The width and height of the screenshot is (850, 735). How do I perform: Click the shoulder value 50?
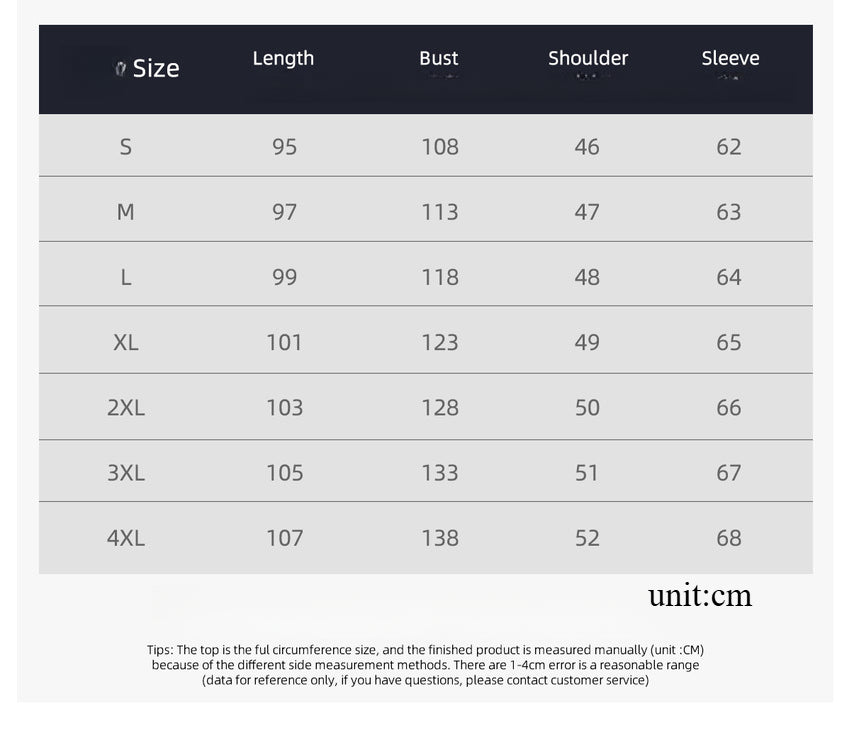click(x=587, y=407)
